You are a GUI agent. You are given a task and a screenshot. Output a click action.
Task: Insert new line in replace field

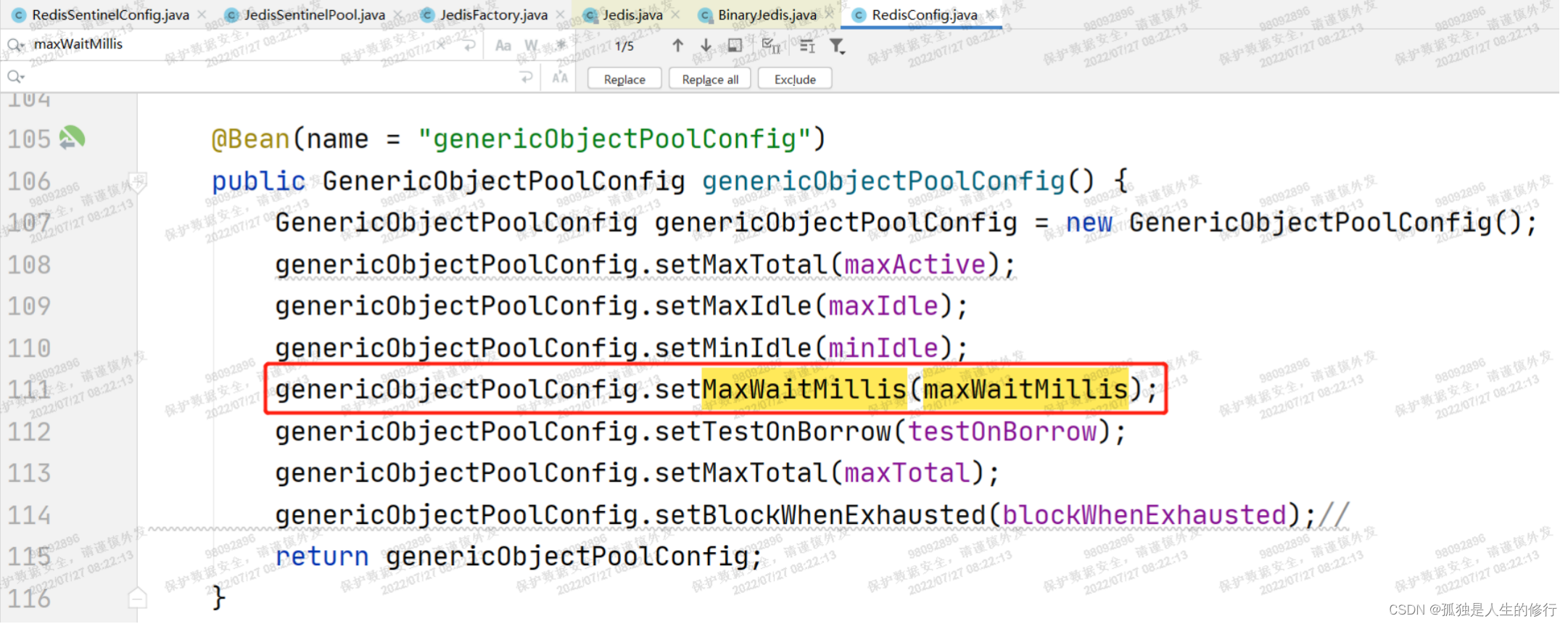point(527,77)
